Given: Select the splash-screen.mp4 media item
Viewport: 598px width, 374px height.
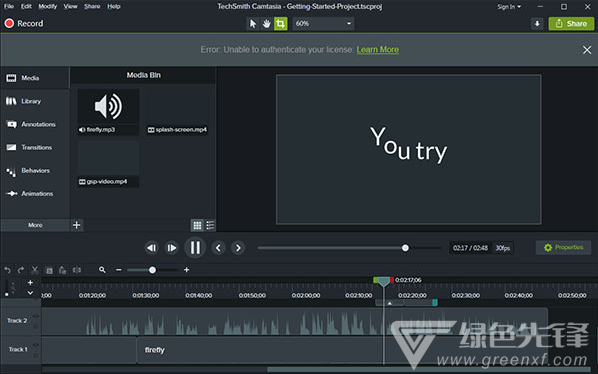Looking at the screenshot, I should (x=177, y=112).
